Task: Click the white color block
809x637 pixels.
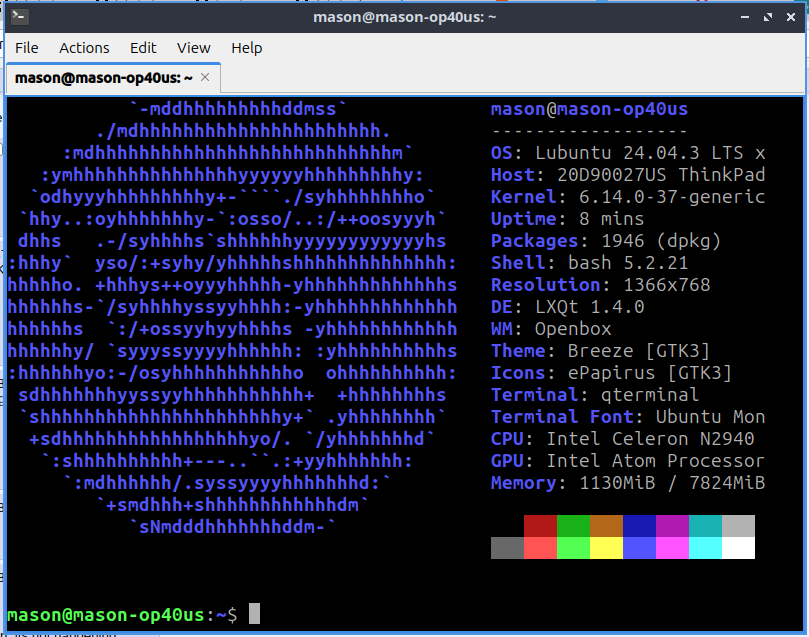Action: (738, 548)
